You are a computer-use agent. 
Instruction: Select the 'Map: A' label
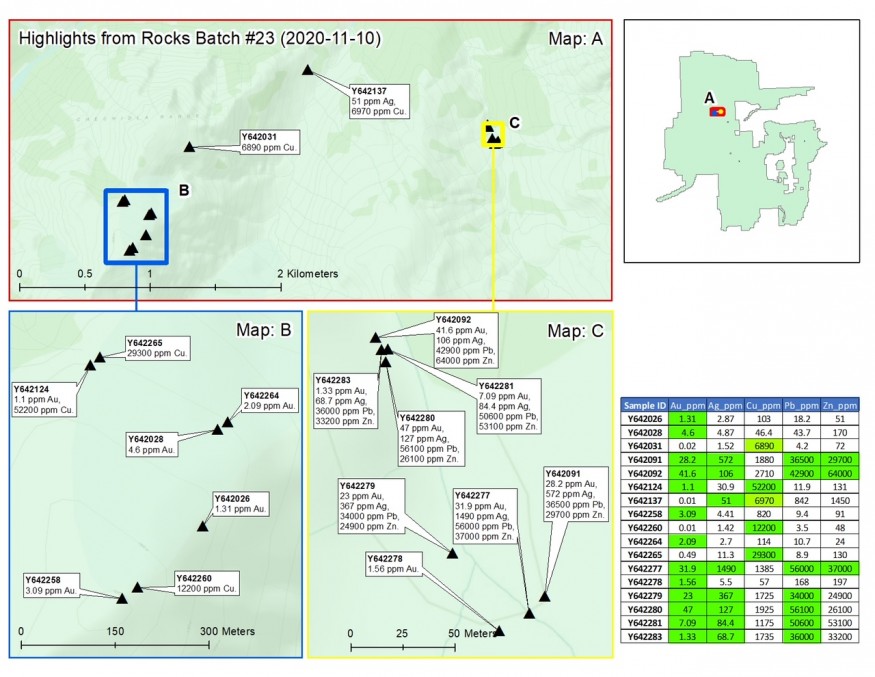click(x=575, y=39)
